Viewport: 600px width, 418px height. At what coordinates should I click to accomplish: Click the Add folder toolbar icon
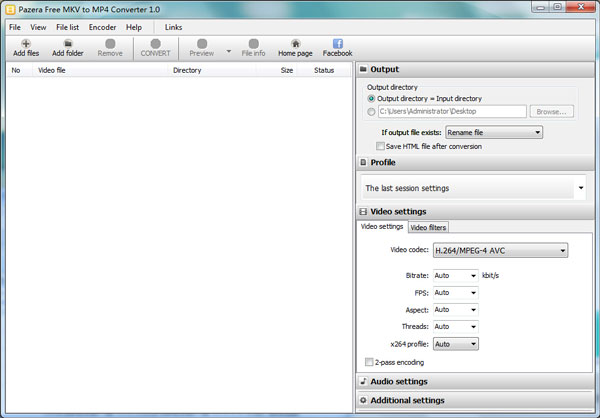pos(68,44)
